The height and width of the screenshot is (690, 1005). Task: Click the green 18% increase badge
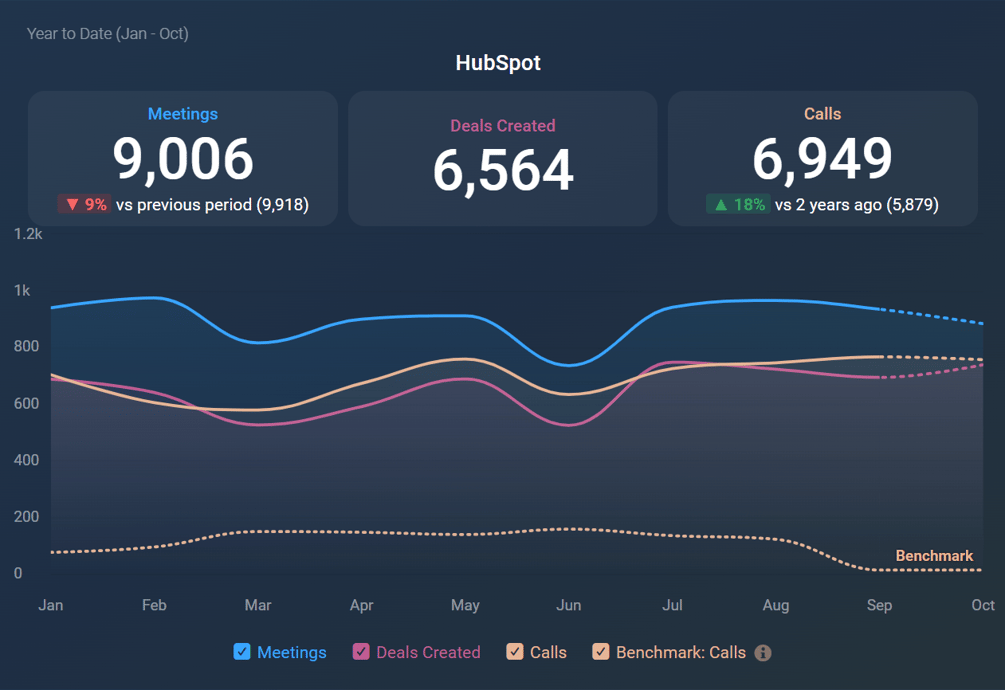point(738,205)
